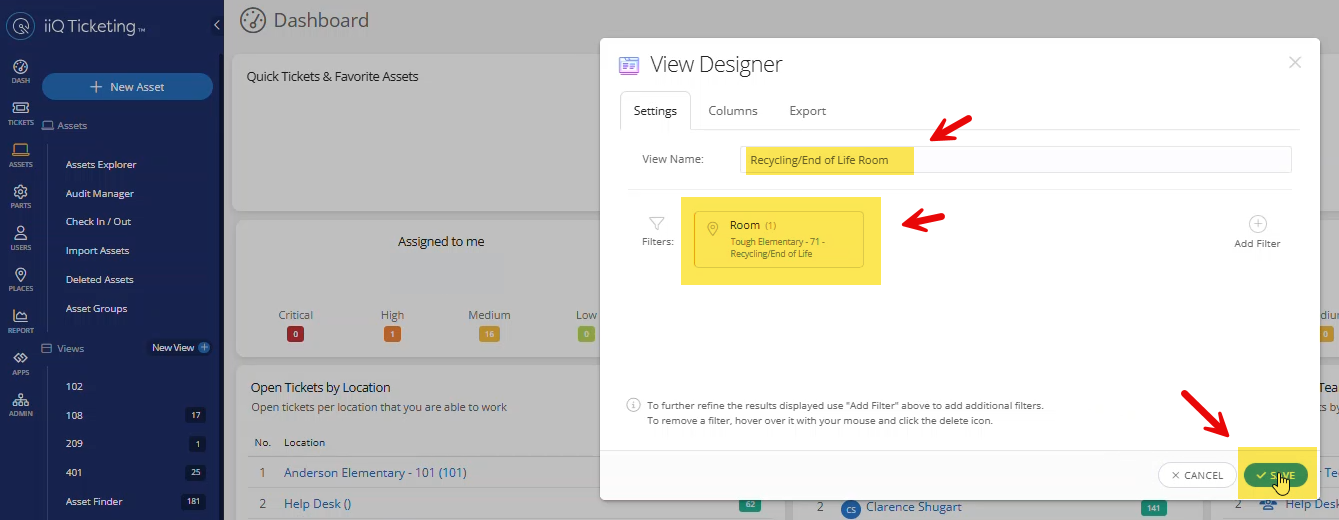The width and height of the screenshot is (1339, 520).
Task: Open the Places location icon
Action: pyautogui.click(x=20, y=278)
